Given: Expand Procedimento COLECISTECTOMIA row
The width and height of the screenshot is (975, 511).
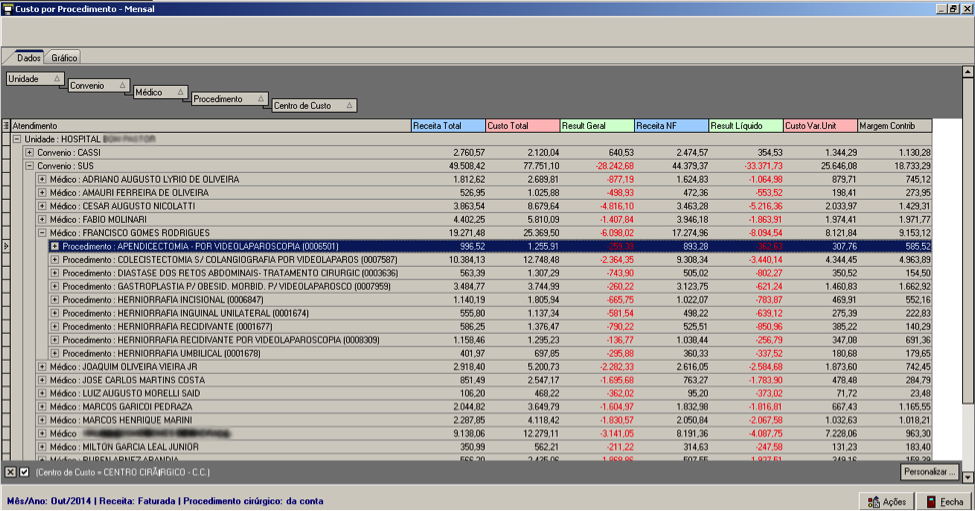Looking at the screenshot, I should coord(55,260).
